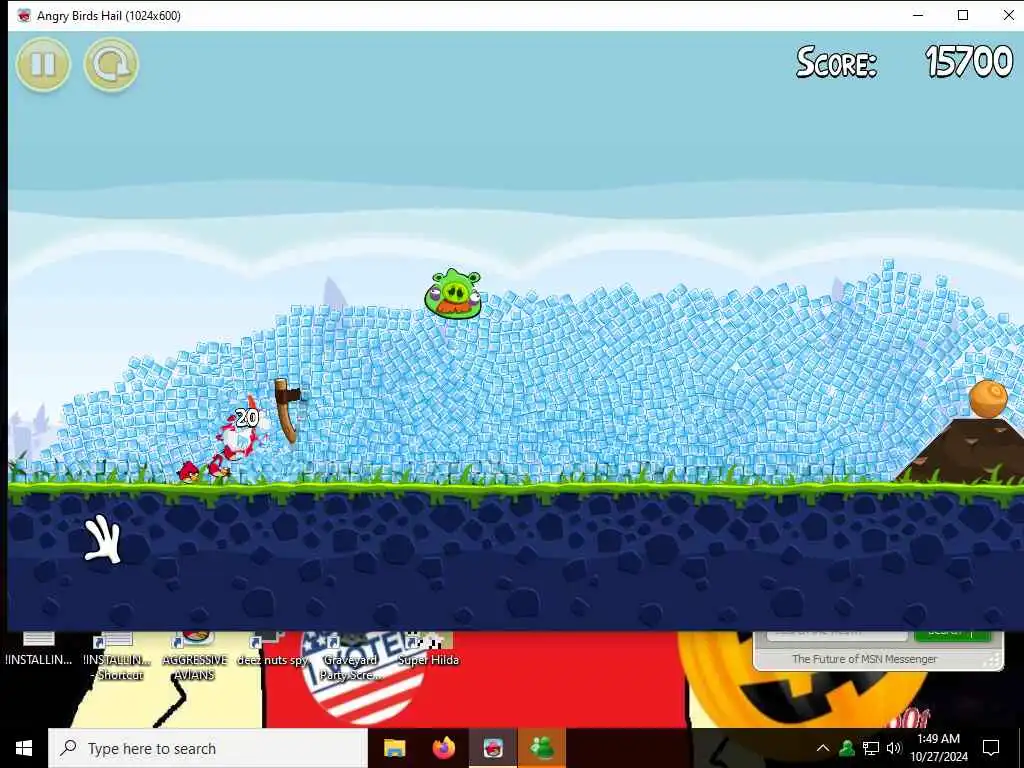Click the red bird on the grass
The height and width of the screenshot is (768, 1024).
(x=189, y=472)
